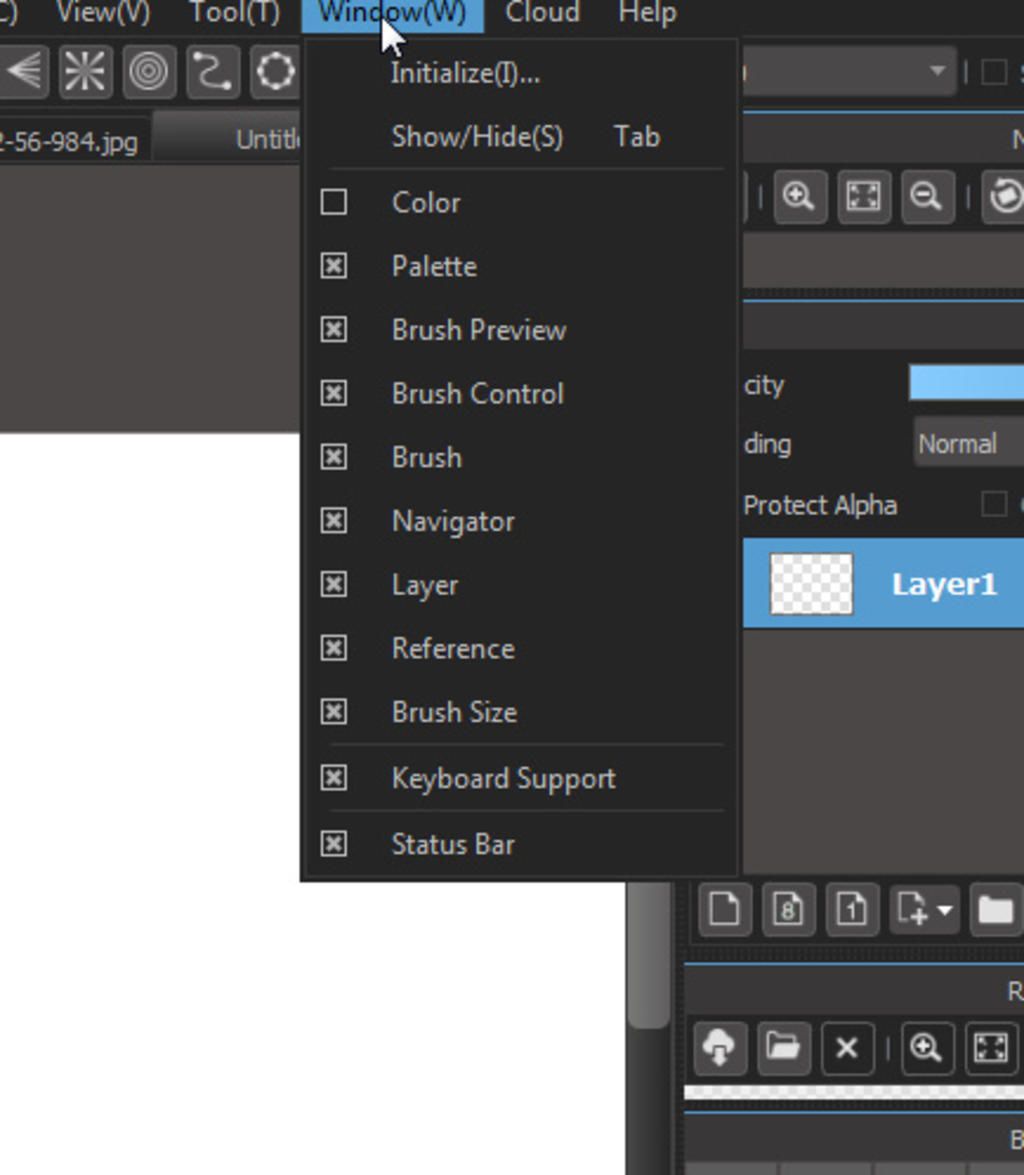Zoom in on Reference panel

click(x=927, y=1048)
